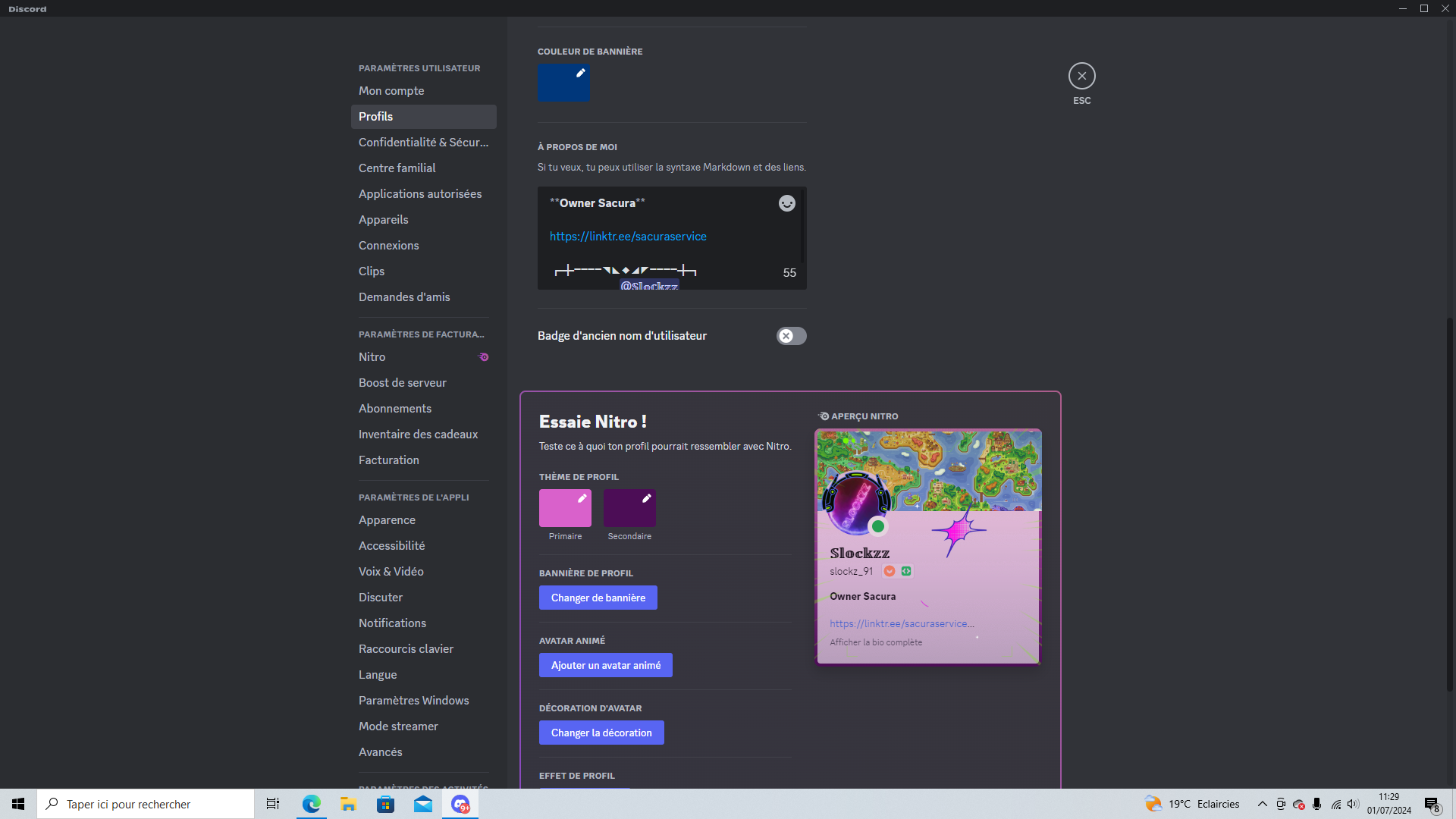Click the weather widget showing 19°C
This screenshot has height=819, width=1456.
[1192, 804]
